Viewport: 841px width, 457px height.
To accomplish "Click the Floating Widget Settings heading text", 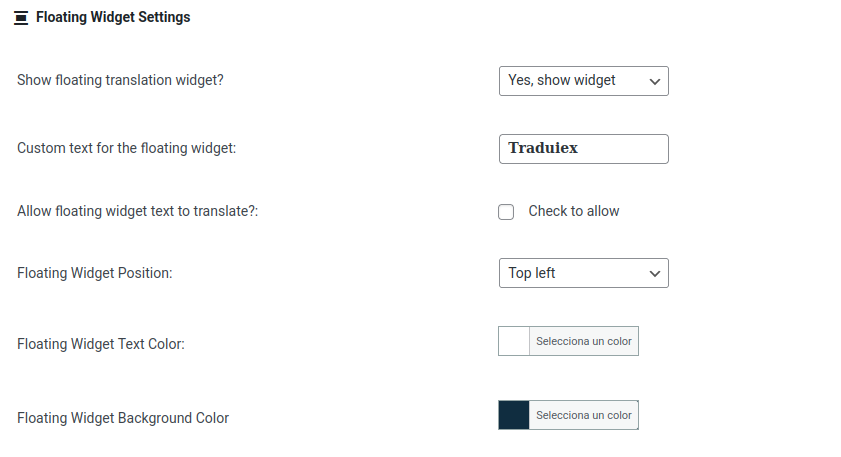I will point(112,17).
